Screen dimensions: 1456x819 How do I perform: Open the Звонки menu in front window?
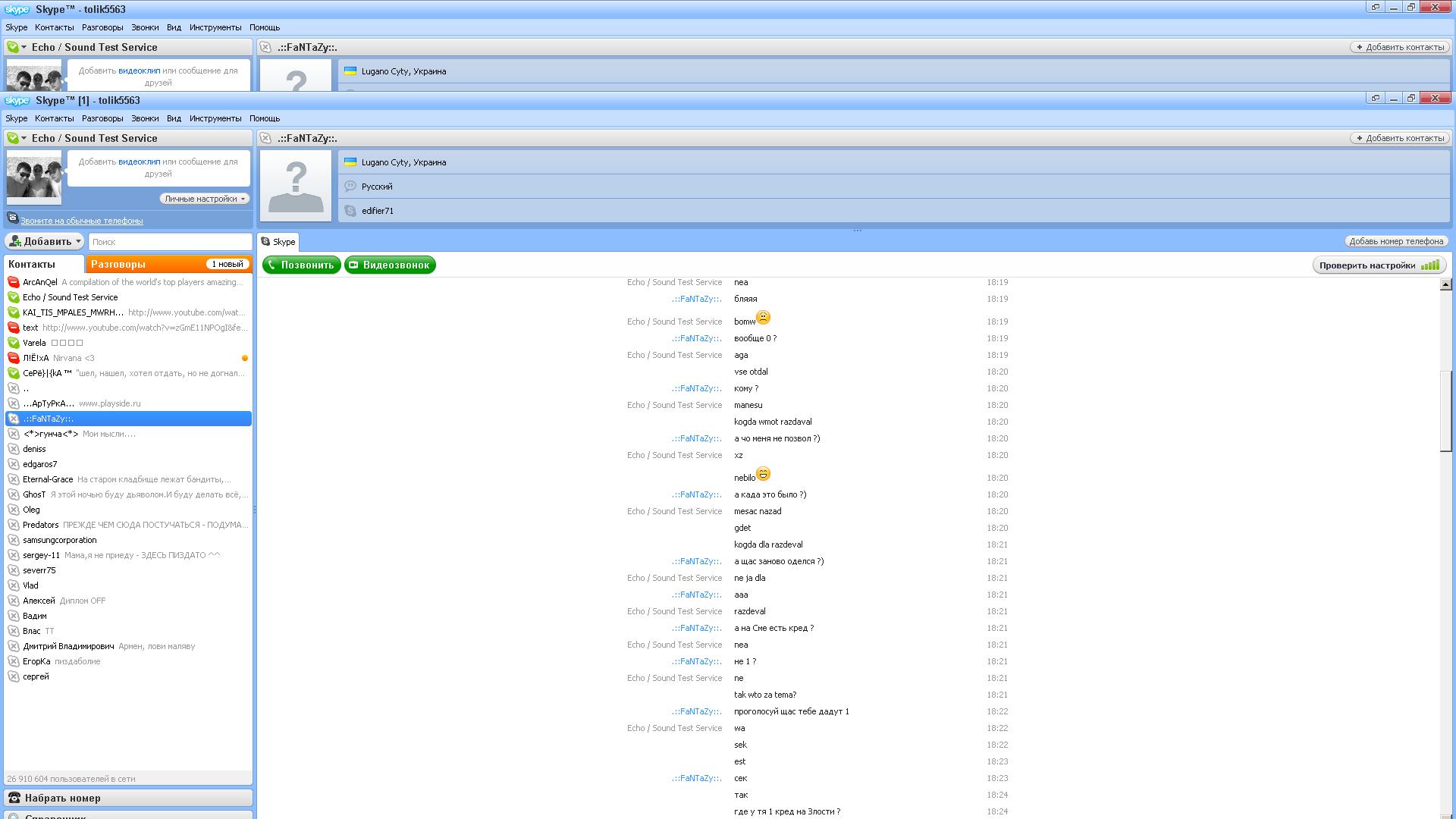point(145,118)
